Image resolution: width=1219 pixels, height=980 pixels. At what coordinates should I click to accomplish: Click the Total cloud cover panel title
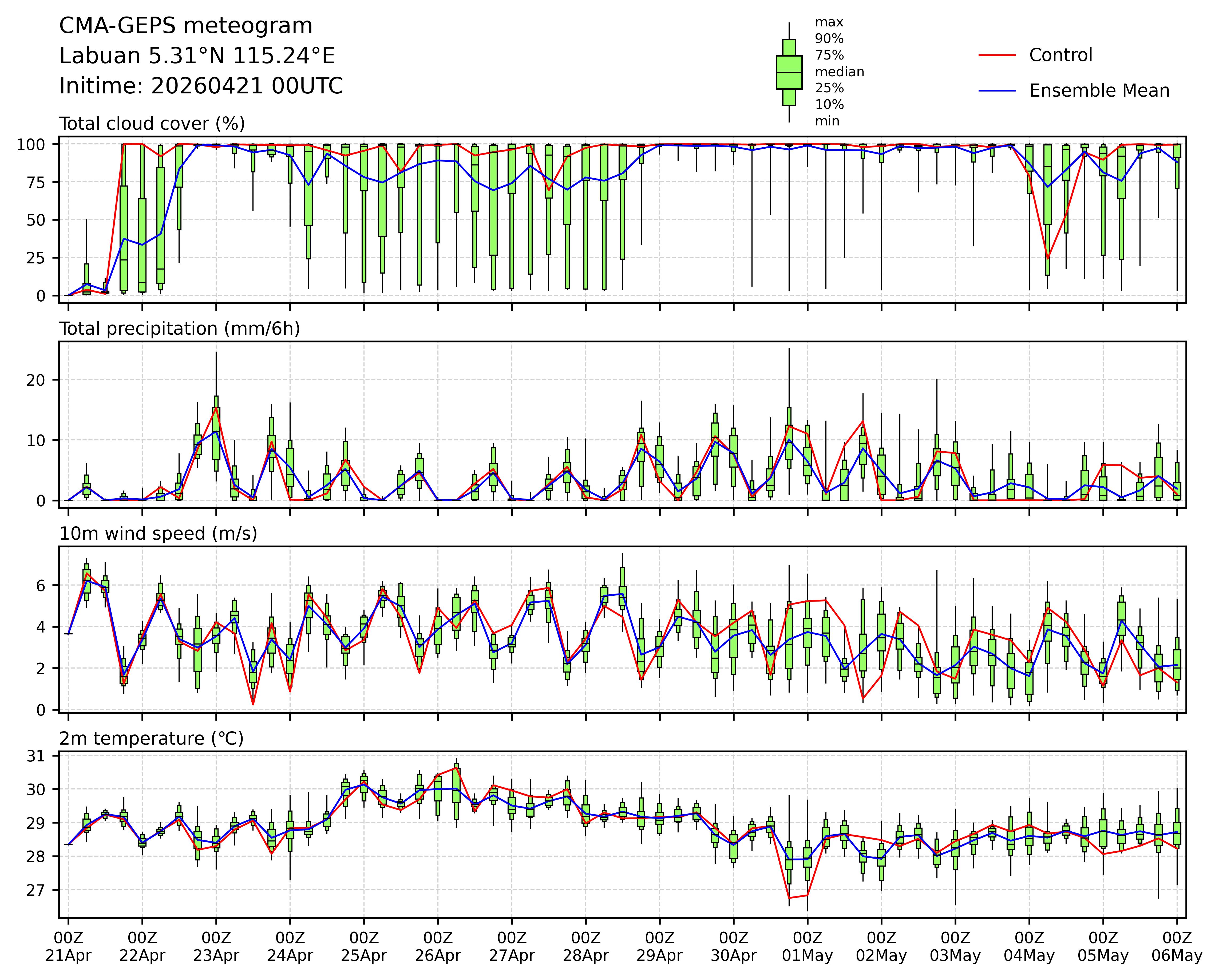click(x=152, y=124)
